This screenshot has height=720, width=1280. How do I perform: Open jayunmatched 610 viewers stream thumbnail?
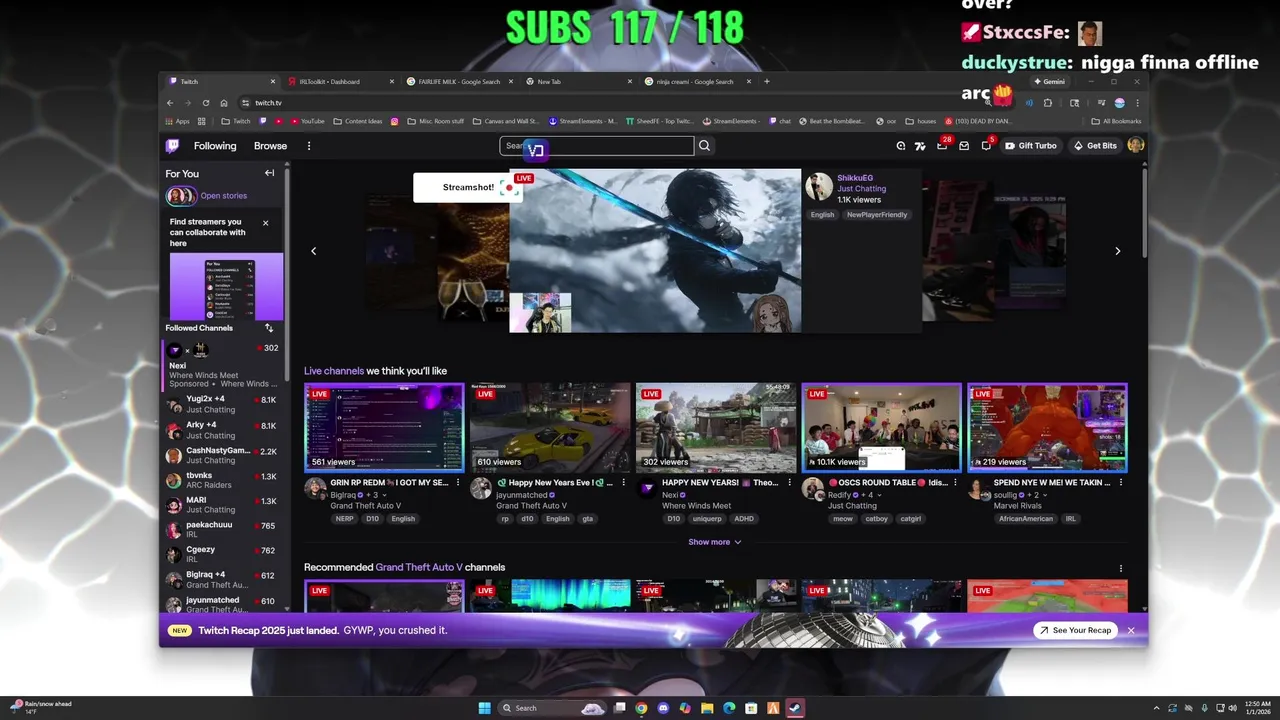[550, 427]
